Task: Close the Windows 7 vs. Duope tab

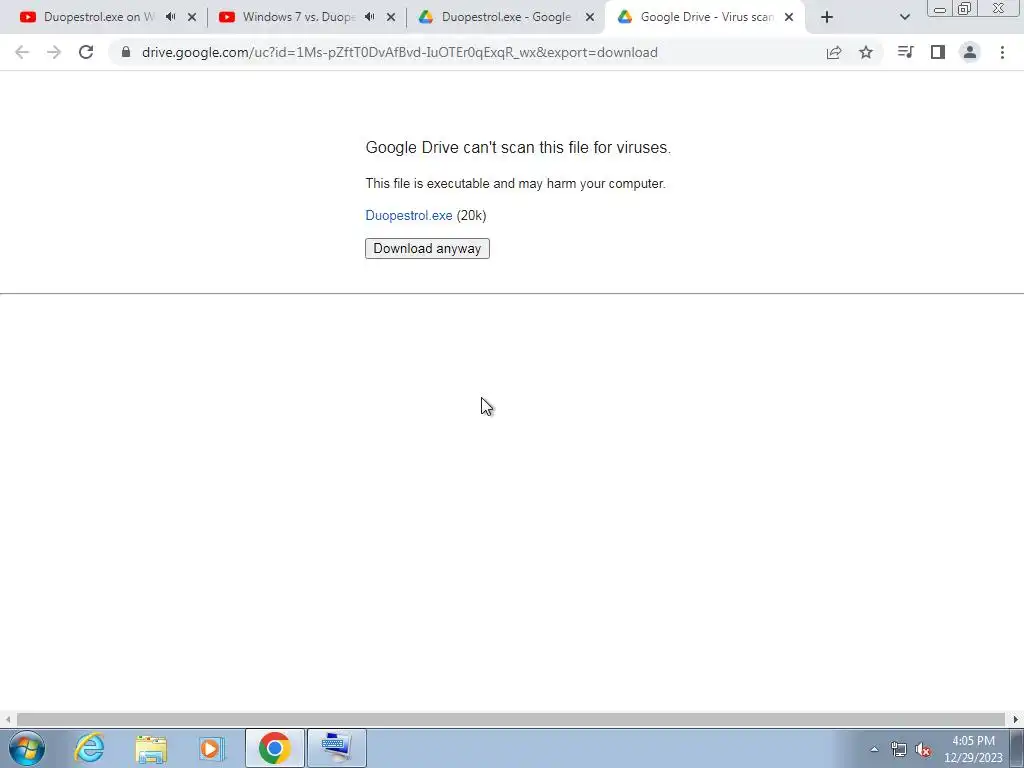Action: coord(391,18)
